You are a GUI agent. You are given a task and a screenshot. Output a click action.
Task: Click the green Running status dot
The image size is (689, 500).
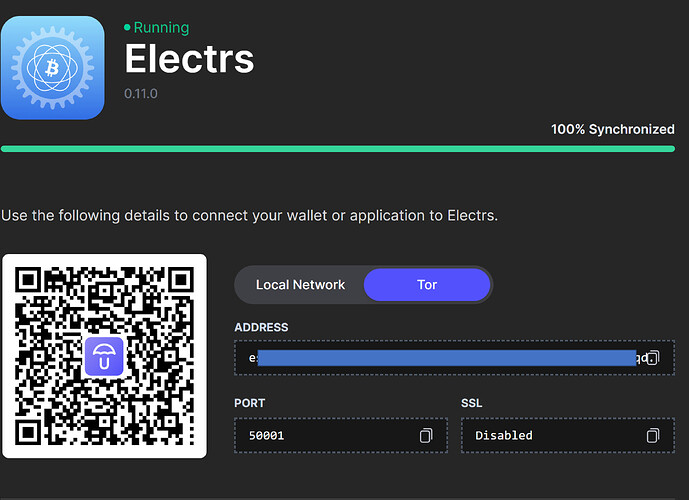127,28
